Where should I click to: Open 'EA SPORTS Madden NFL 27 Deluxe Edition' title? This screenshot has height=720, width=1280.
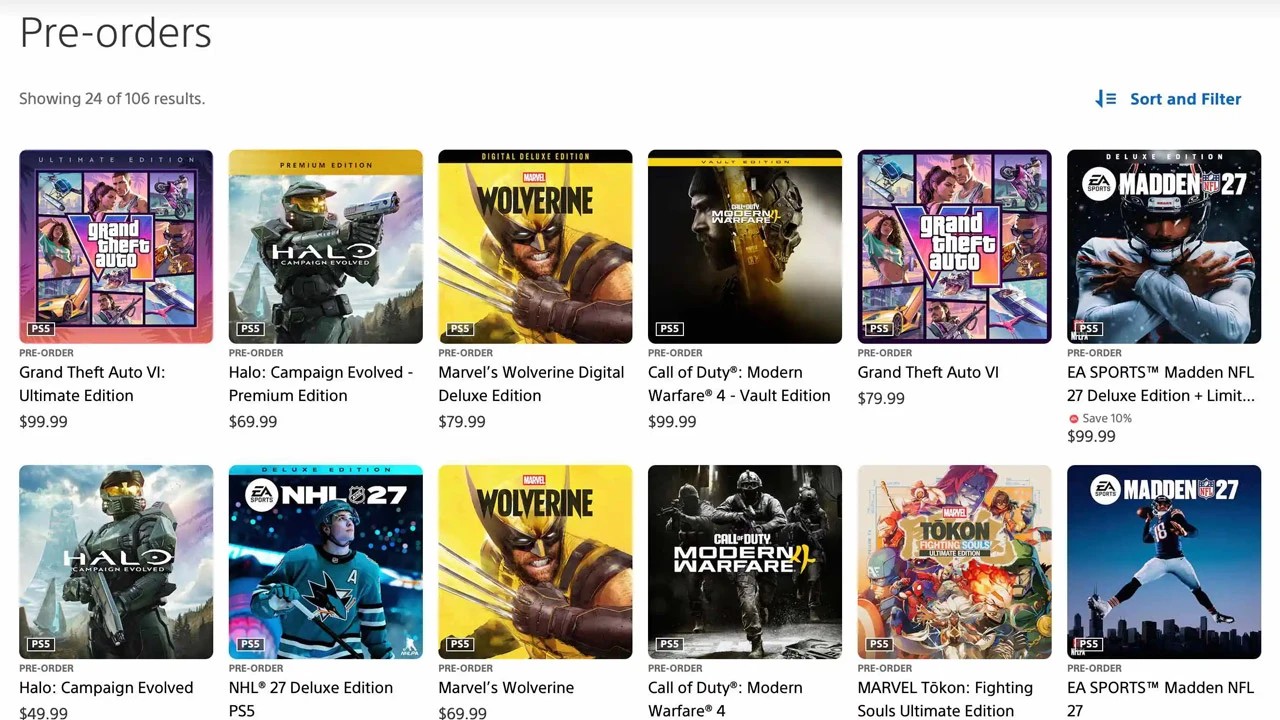tap(1161, 384)
